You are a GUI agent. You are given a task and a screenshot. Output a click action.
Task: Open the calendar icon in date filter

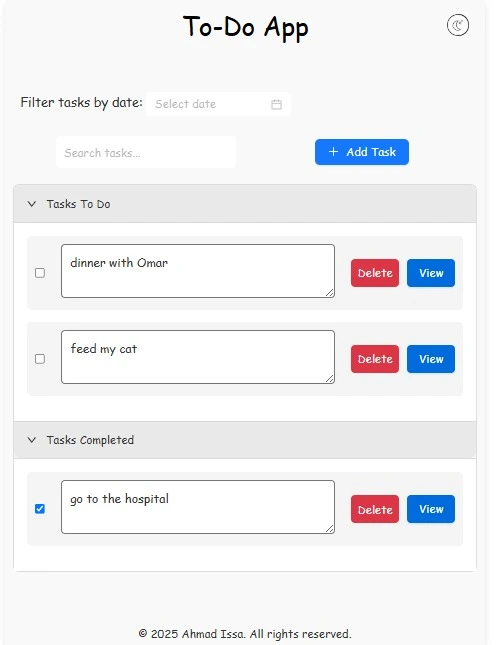[276, 104]
